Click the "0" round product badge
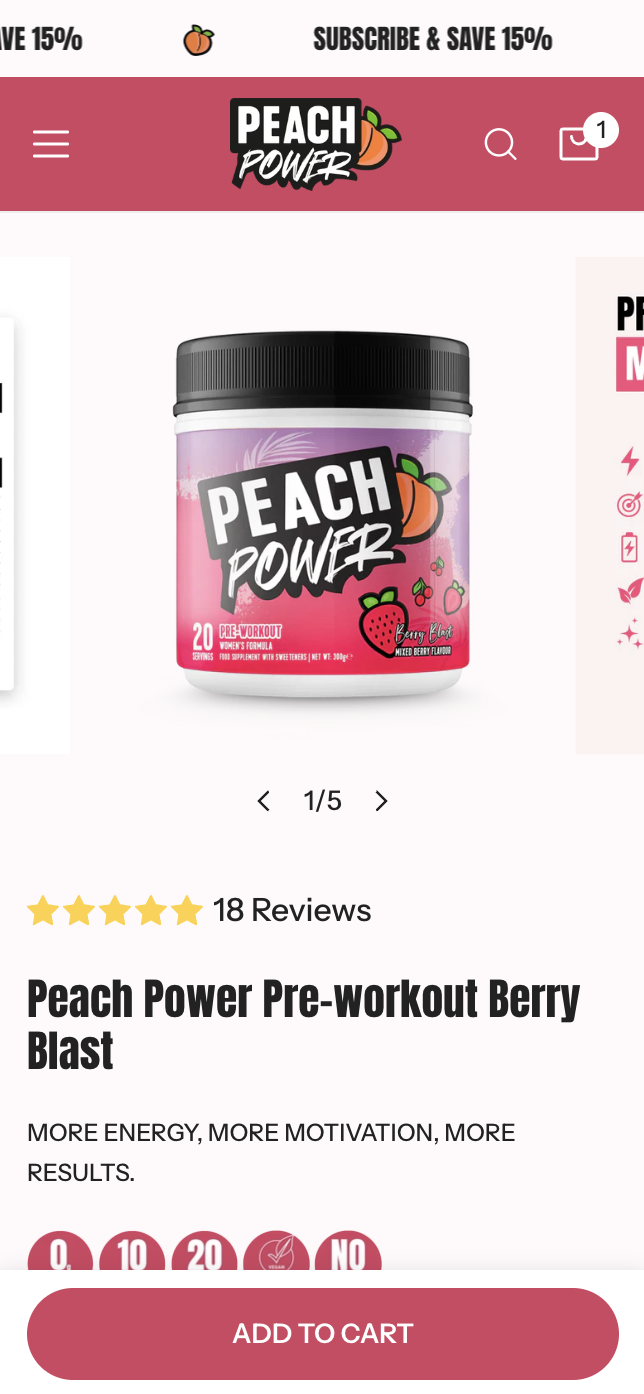 coord(60,1251)
